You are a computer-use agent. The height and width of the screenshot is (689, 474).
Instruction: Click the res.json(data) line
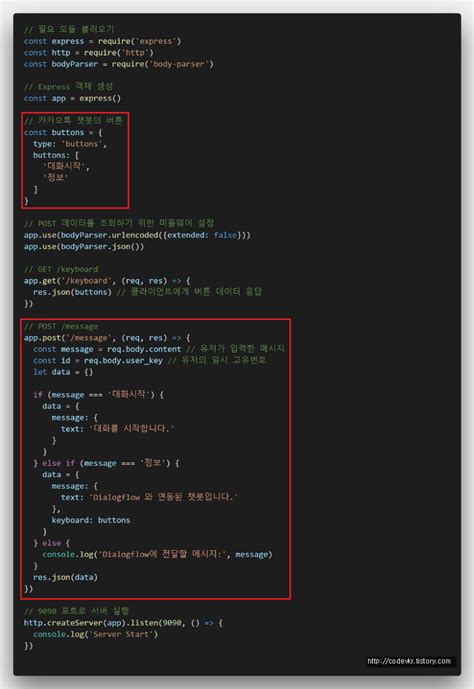(x=65, y=577)
